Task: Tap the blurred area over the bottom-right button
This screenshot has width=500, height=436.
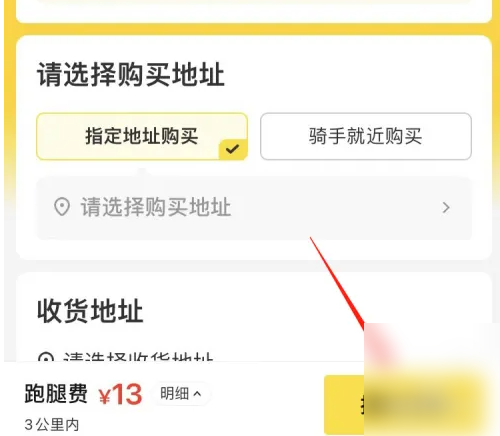Action: point(432,379)
